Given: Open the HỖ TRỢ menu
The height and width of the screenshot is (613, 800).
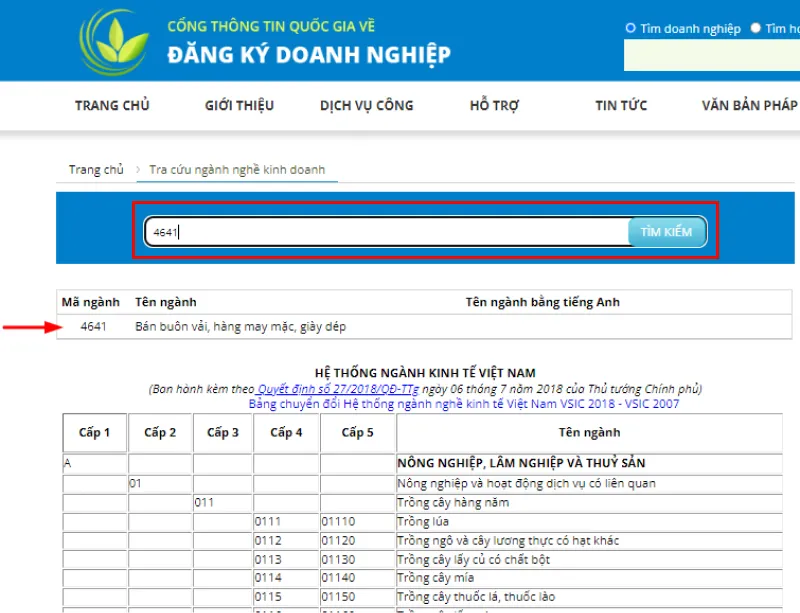Looking at the screenshot, I should [494, 105].
